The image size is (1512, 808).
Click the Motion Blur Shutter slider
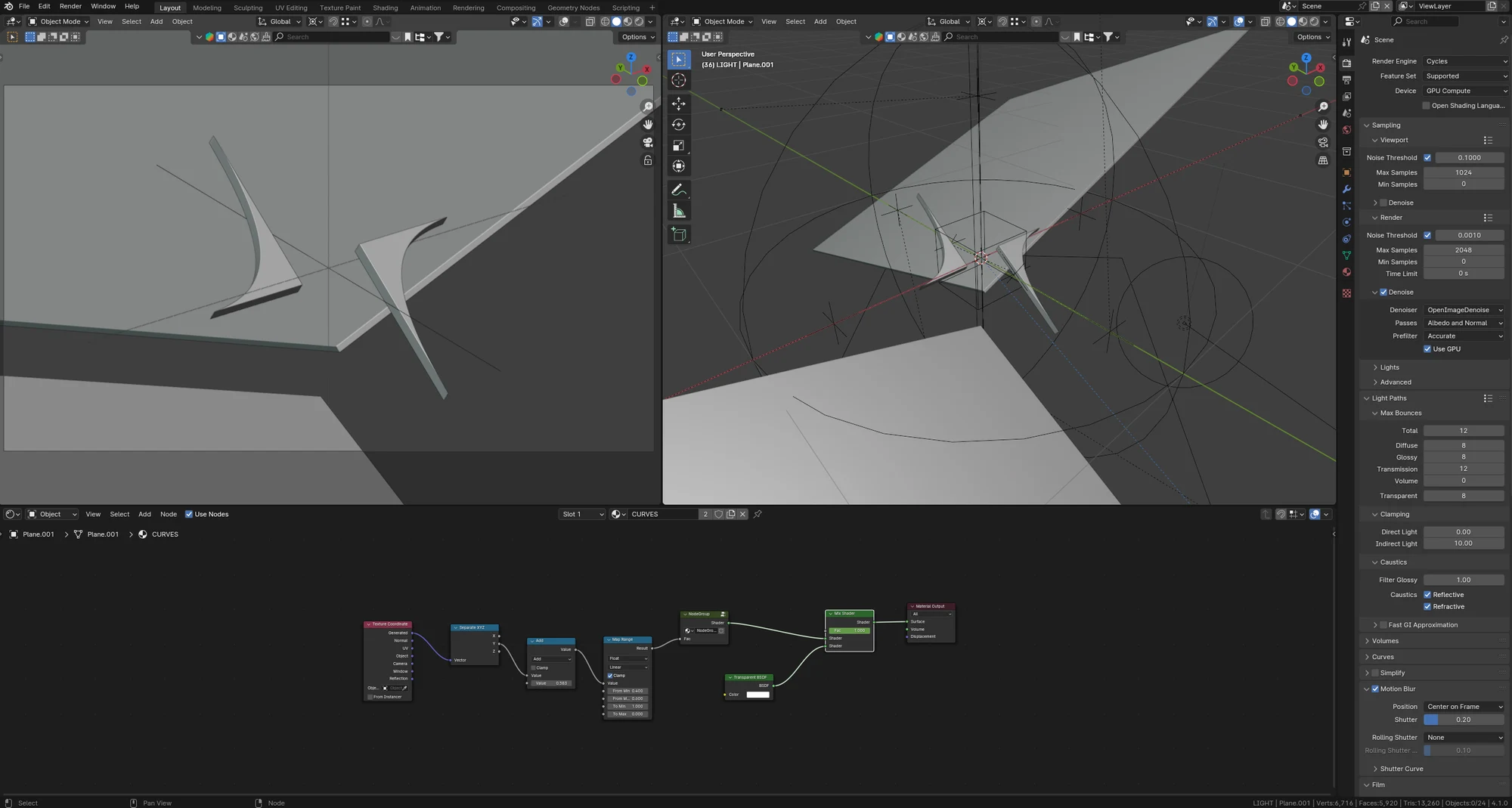(1464, 720)
